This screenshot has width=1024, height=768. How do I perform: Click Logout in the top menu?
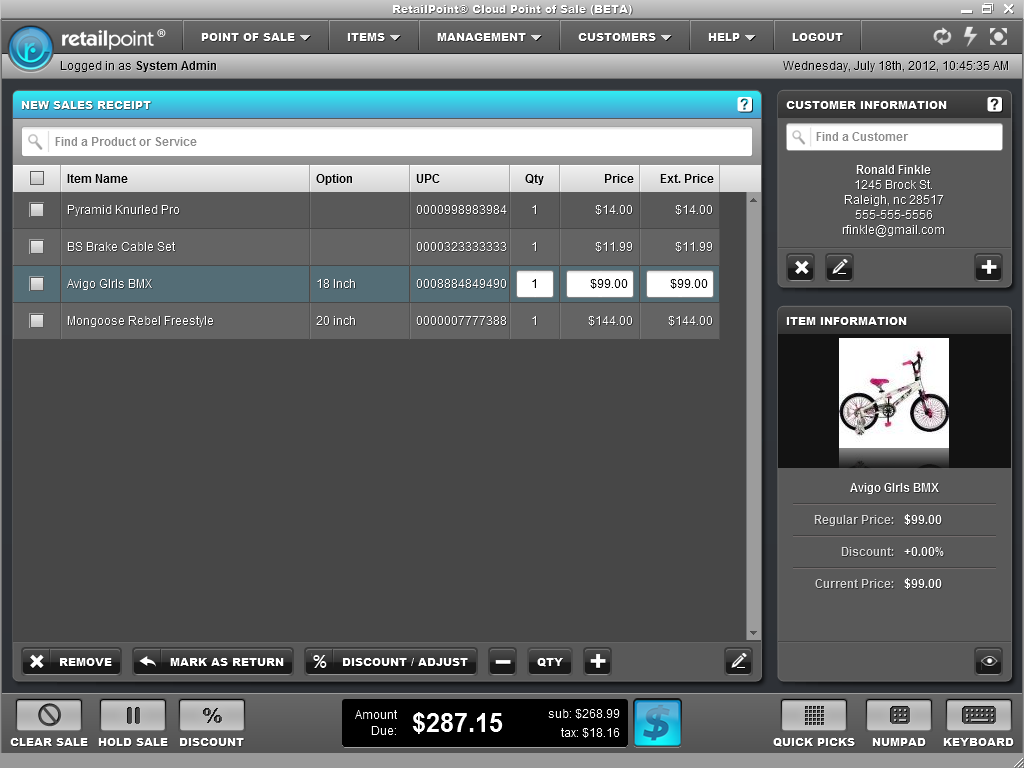pyautogui.click(x=817, y=37)
